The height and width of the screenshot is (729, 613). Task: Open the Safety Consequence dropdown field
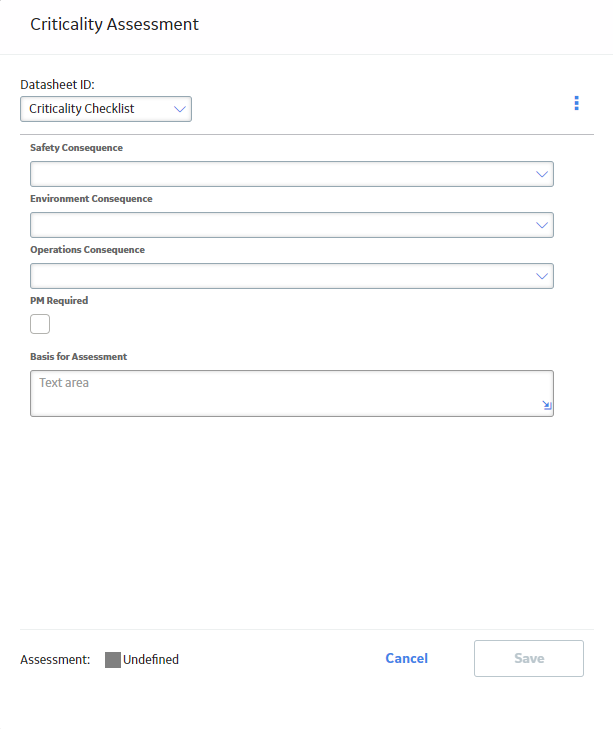coord(292,174)
